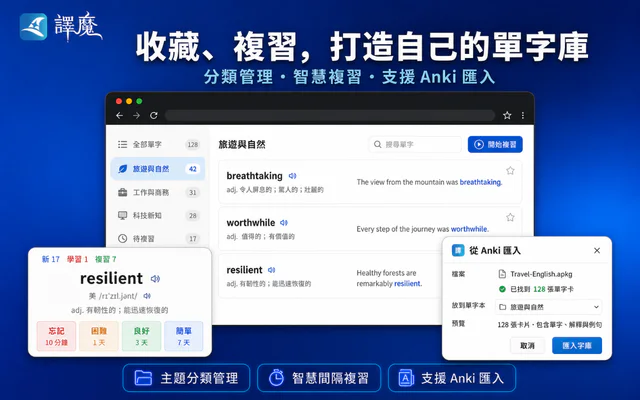This screenshot has width=640, height=400.
Task: Click the green checkmark by 已找到 128
Action: tap(502, 289)
